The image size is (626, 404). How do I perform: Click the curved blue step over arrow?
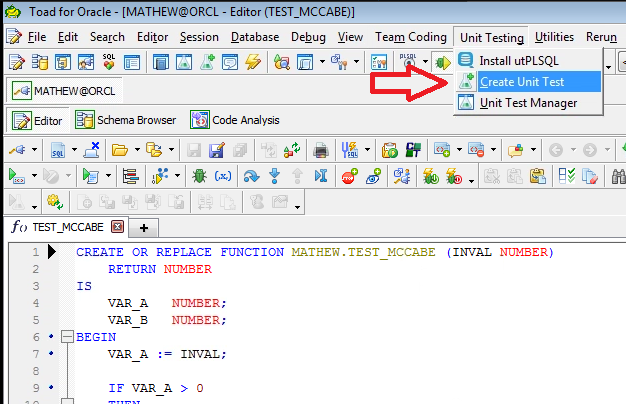(x=251, y=176)
